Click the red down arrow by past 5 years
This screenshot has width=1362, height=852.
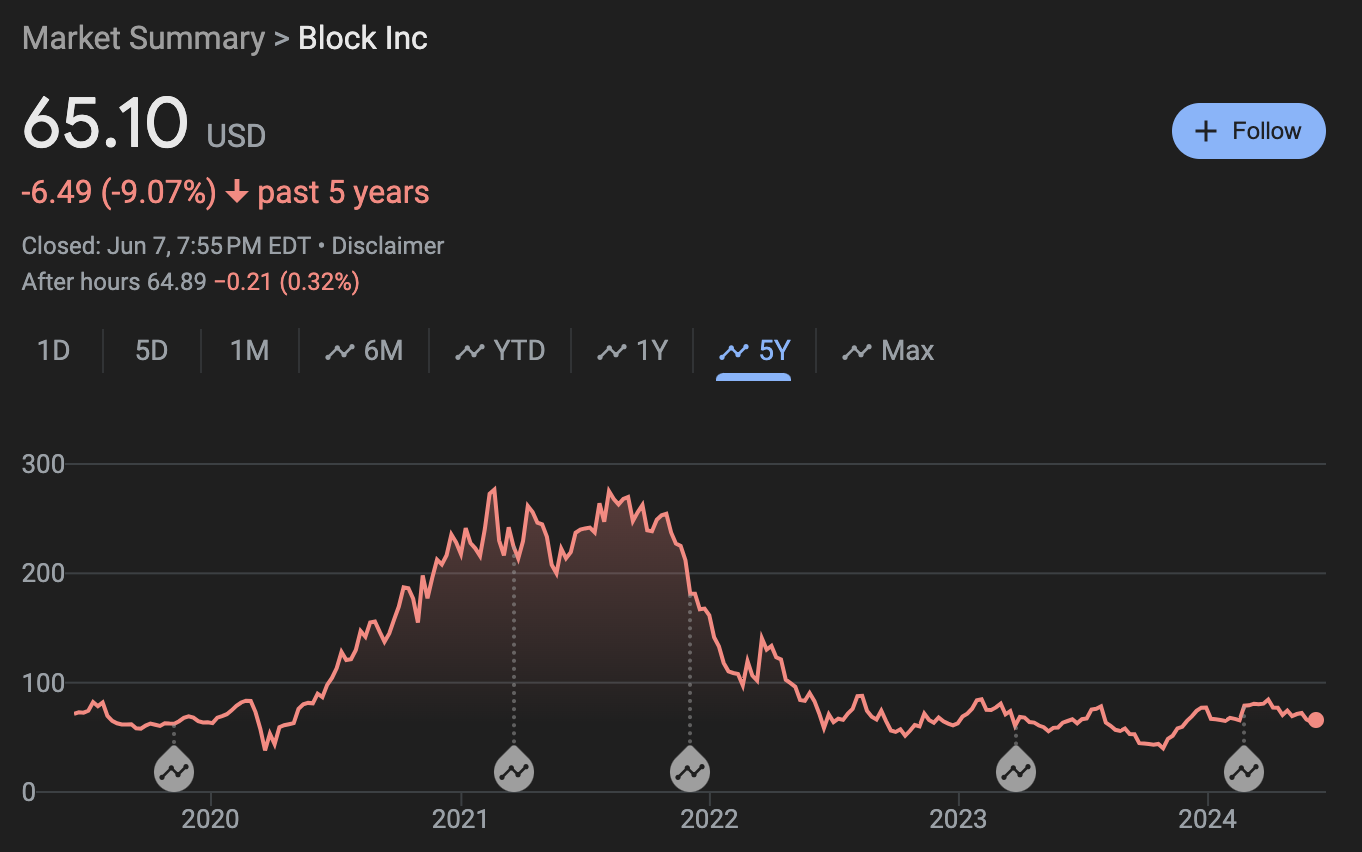pyautogui.click(x=237, y=192)
